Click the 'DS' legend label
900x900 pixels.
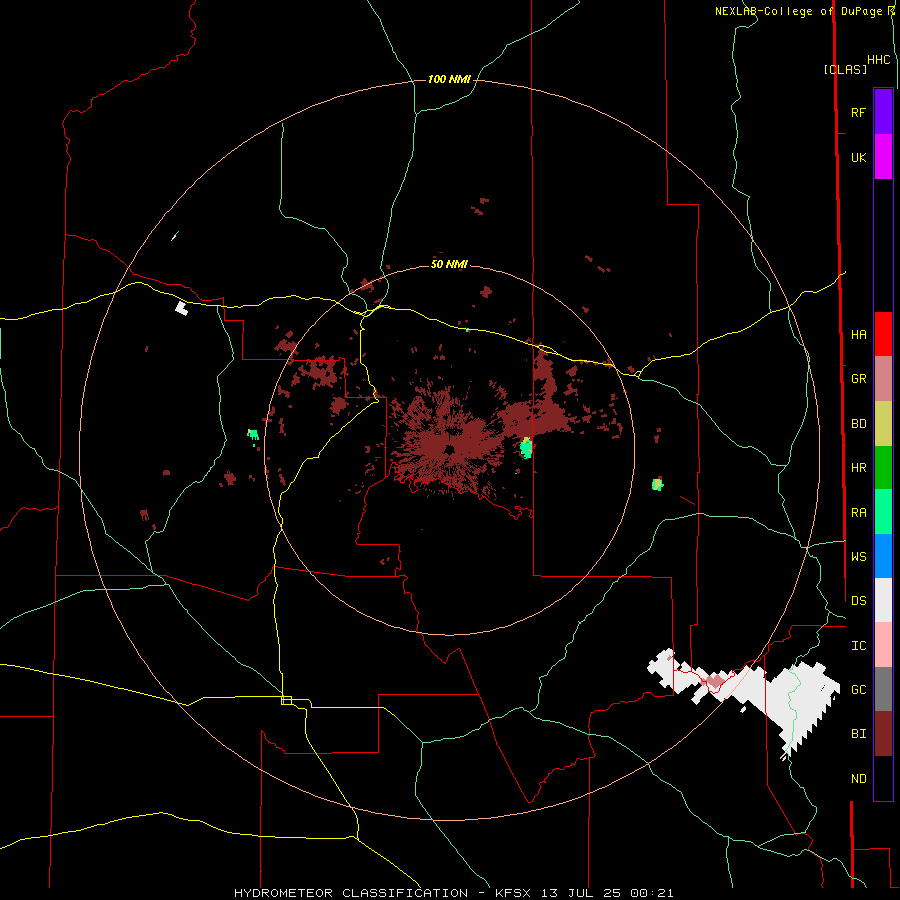858,601
